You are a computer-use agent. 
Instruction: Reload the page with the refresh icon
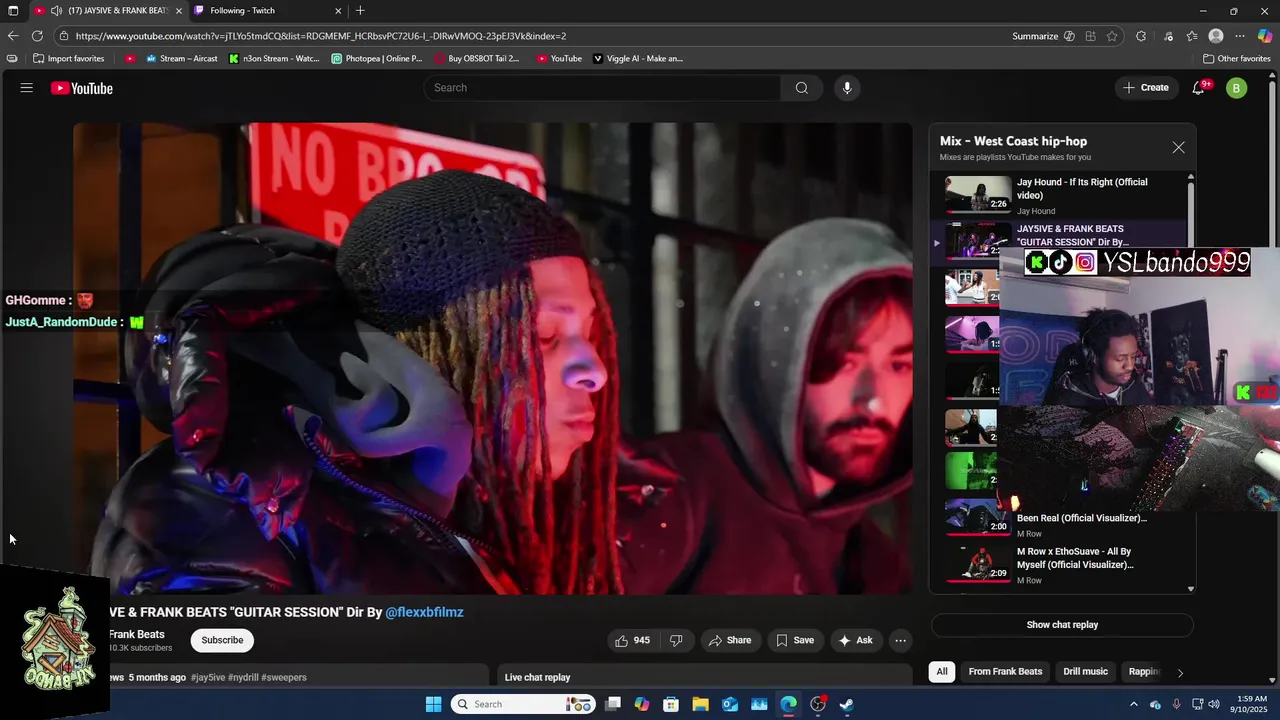coord(37,36)
